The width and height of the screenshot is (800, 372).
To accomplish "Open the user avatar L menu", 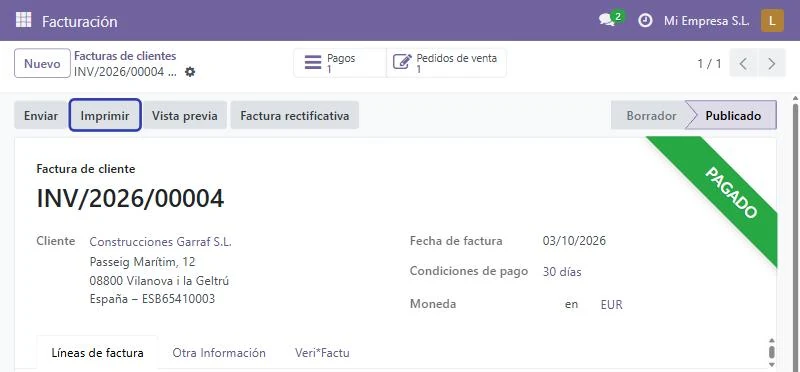I will tap(772, 21).
